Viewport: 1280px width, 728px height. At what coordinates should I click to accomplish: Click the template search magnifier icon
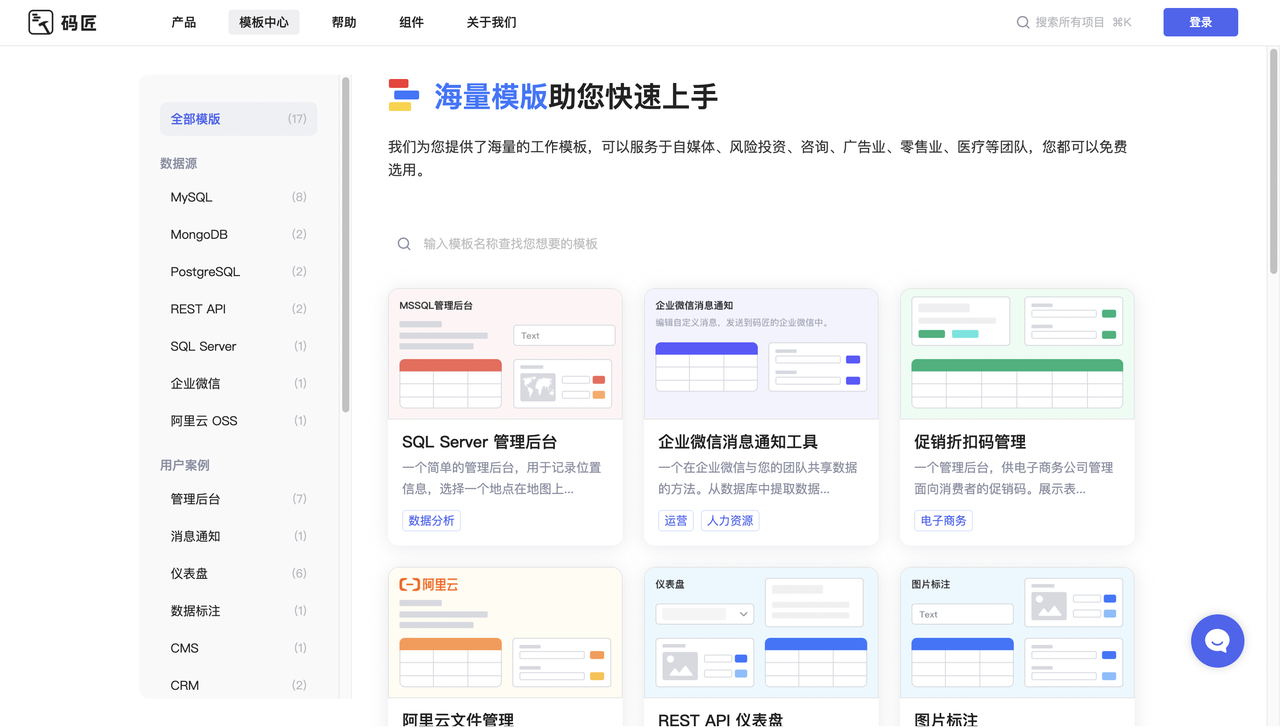click(x=404, y=244)
